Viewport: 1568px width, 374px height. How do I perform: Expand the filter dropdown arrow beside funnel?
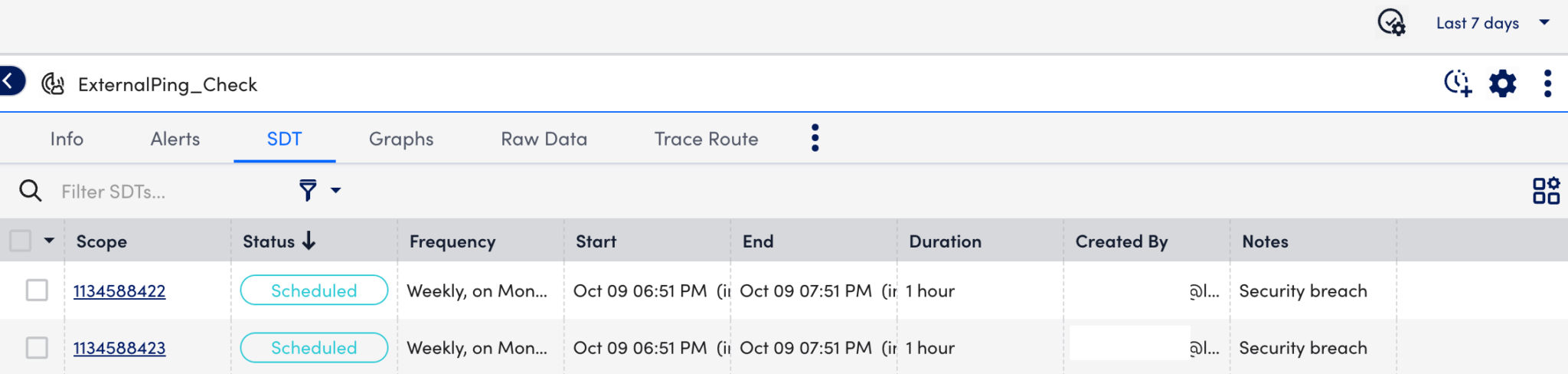[x=335, y=190]
